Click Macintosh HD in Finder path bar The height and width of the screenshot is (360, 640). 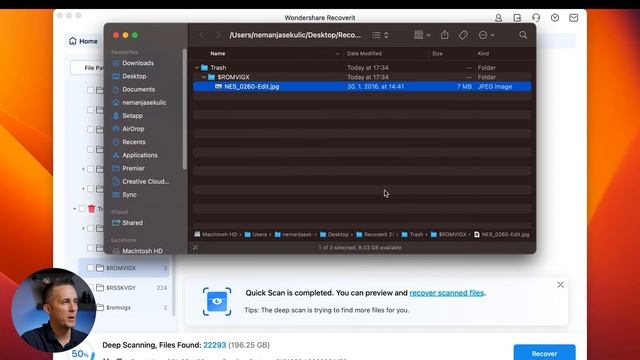(216, 234)
